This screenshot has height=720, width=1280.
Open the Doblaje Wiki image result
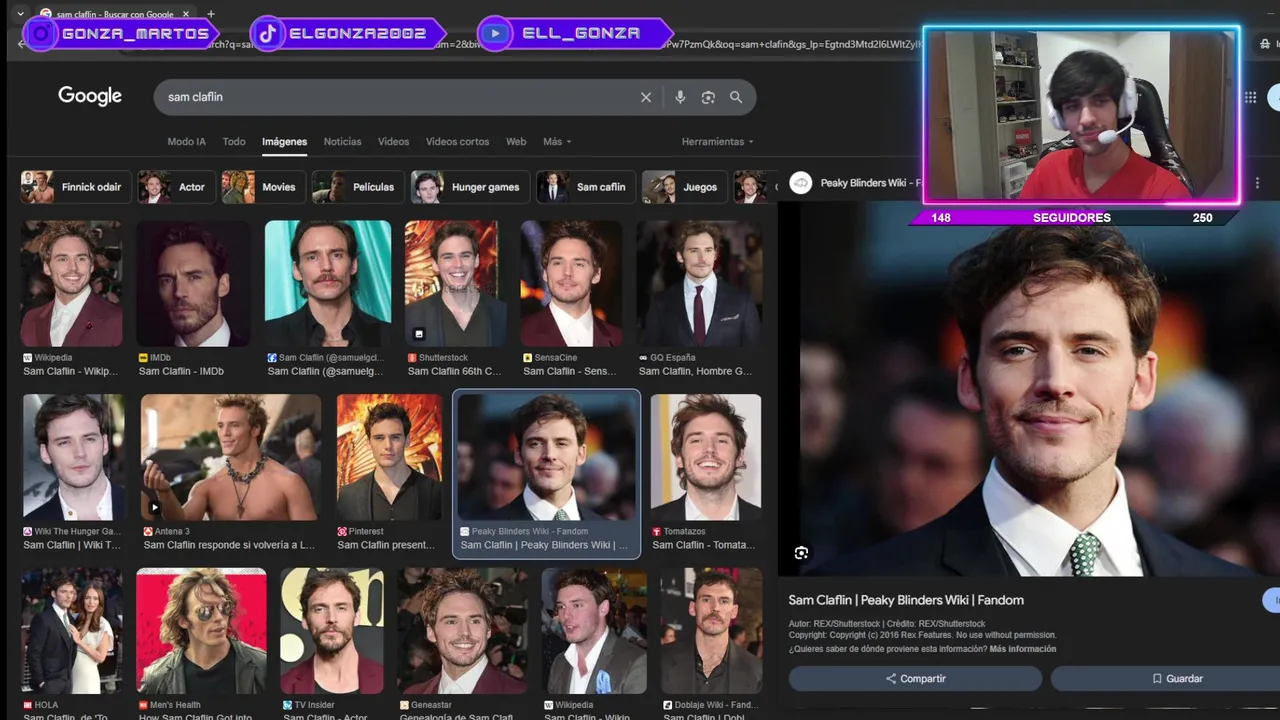[x=711, y=631]
